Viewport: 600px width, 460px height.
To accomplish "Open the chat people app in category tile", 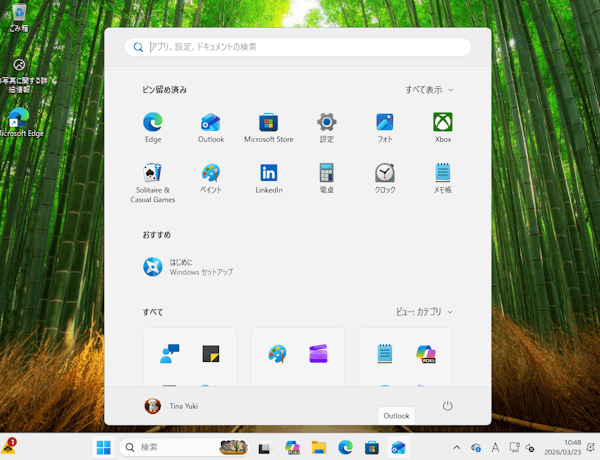I will tap(170, 354).
